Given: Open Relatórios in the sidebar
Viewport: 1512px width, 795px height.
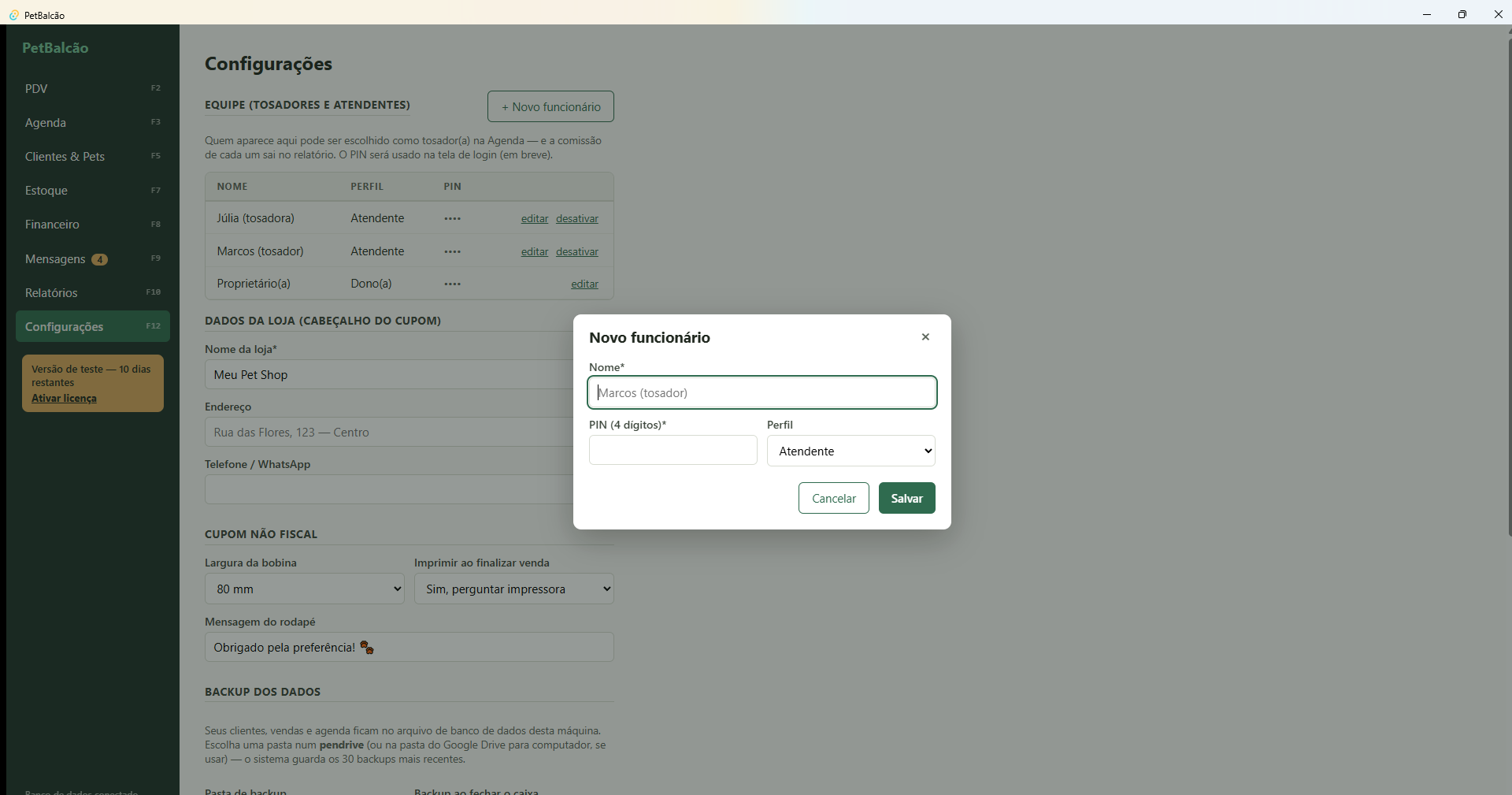Looking at the screenshot, I should click(x=93, y=292).
